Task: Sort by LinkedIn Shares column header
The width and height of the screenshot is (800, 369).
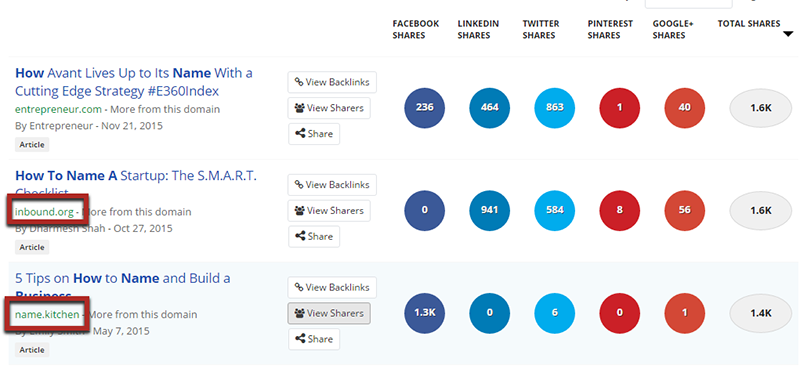Action: click(478, 30)
